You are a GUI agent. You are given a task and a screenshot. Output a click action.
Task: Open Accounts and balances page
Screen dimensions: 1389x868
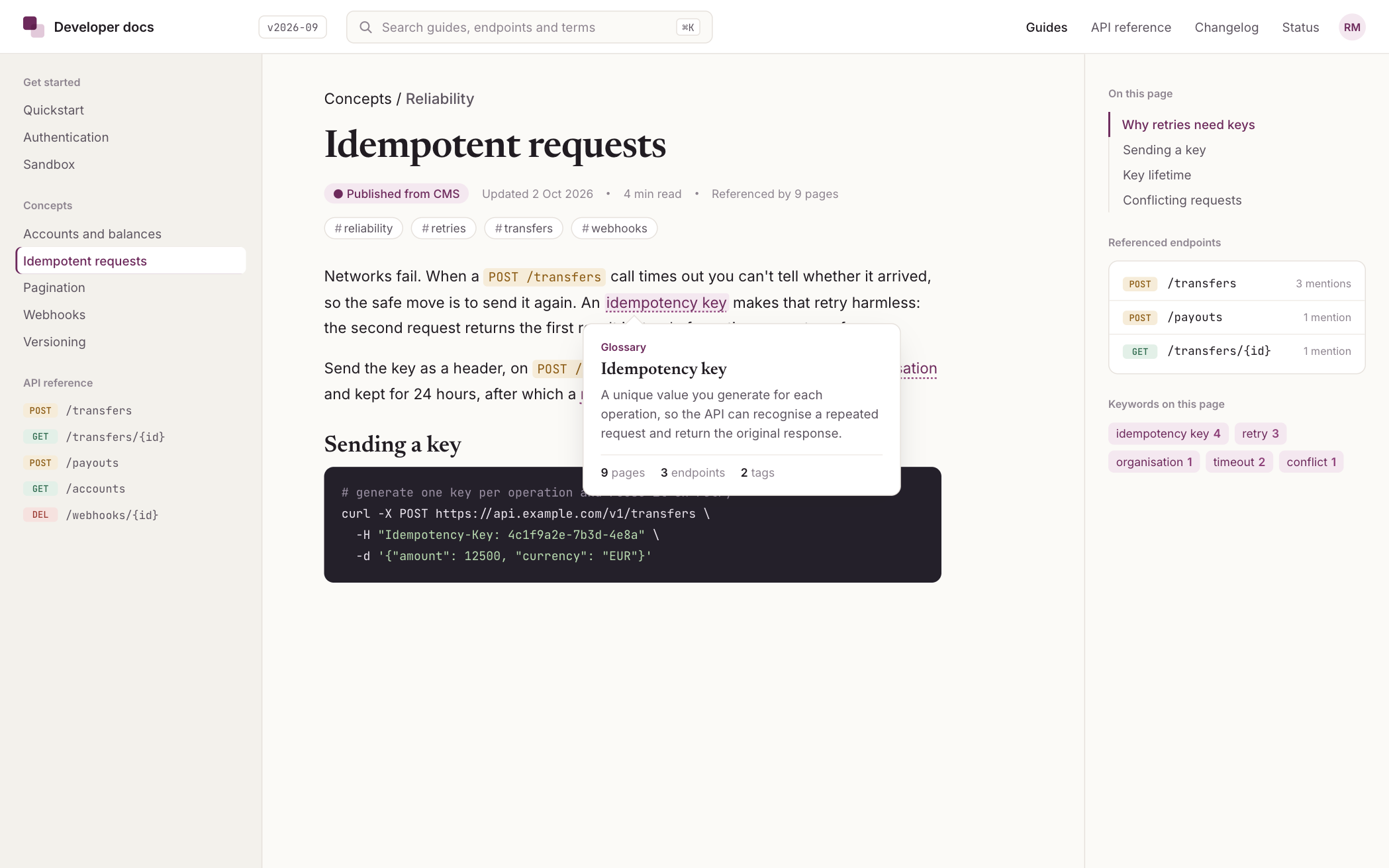[x=92, y=234]
